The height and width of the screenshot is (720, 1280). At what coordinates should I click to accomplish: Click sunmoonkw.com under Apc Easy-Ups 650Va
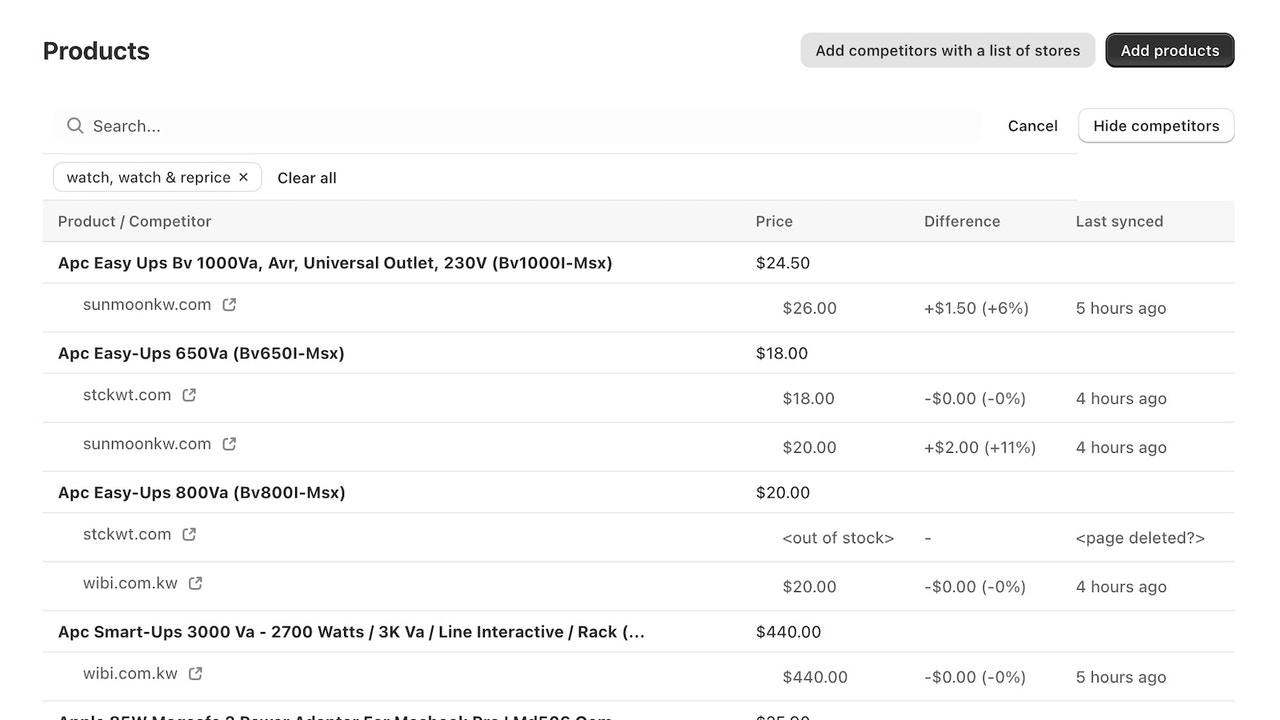[147, 444]
